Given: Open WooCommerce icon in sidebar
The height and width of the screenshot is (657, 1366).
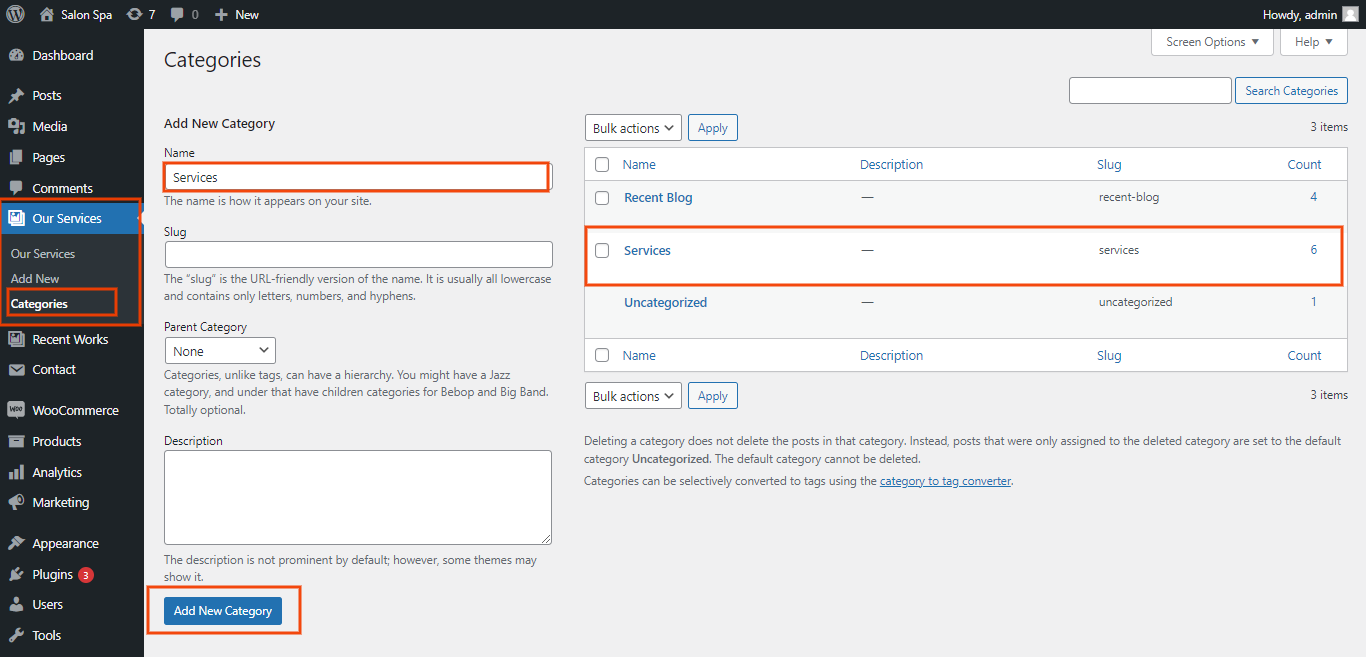Looking at the screenshot, I should [16, 411].
